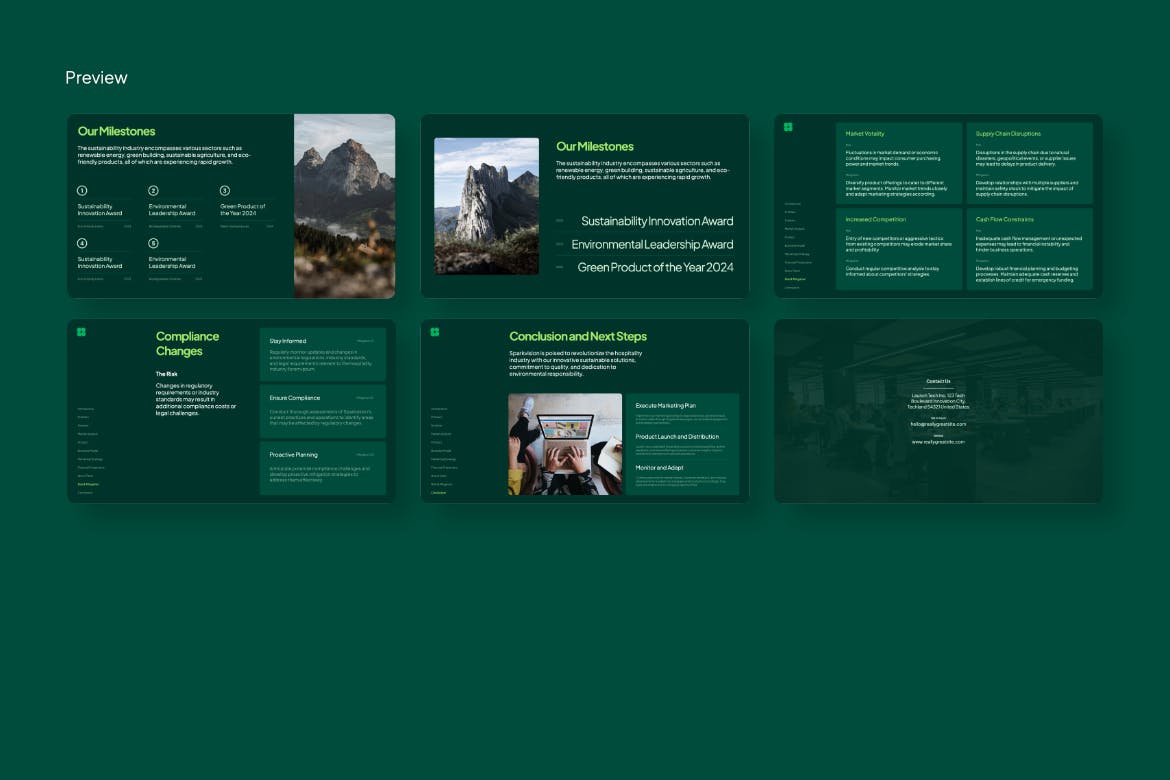
Task: Open the Stay Informed card
Action: click(322, 354)
